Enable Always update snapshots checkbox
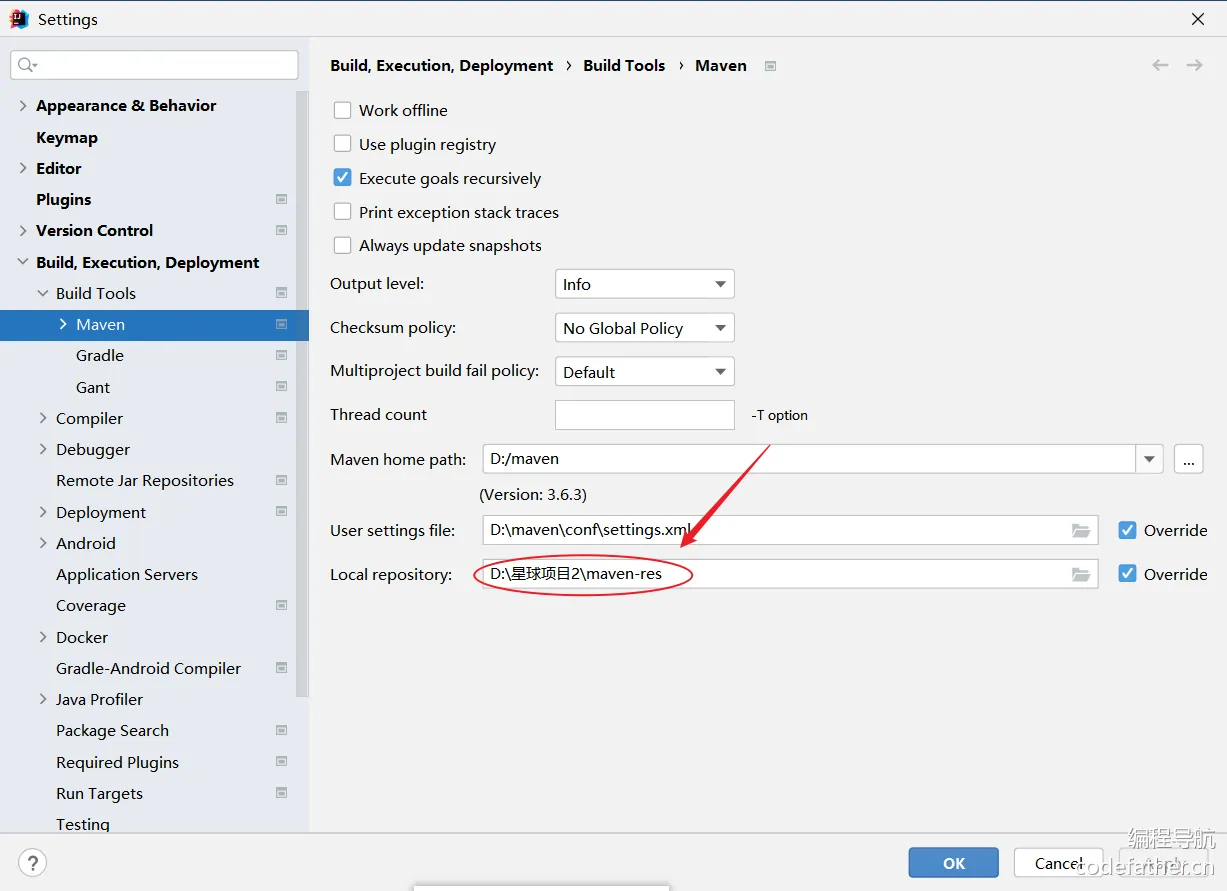The width and height of the screenshot is (1227, 891). tap(342, 246)
